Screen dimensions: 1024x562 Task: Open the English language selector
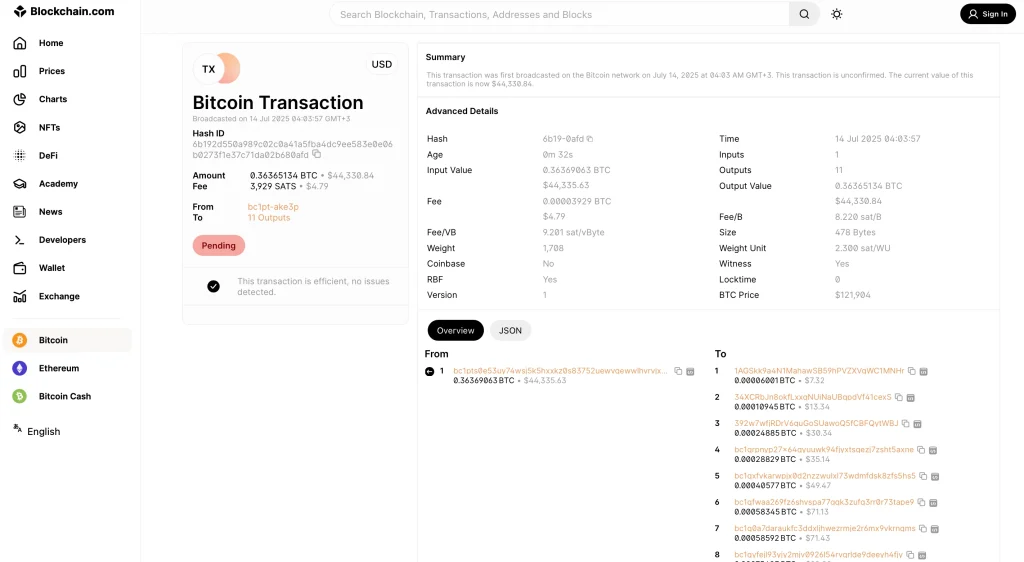point(37,431)
